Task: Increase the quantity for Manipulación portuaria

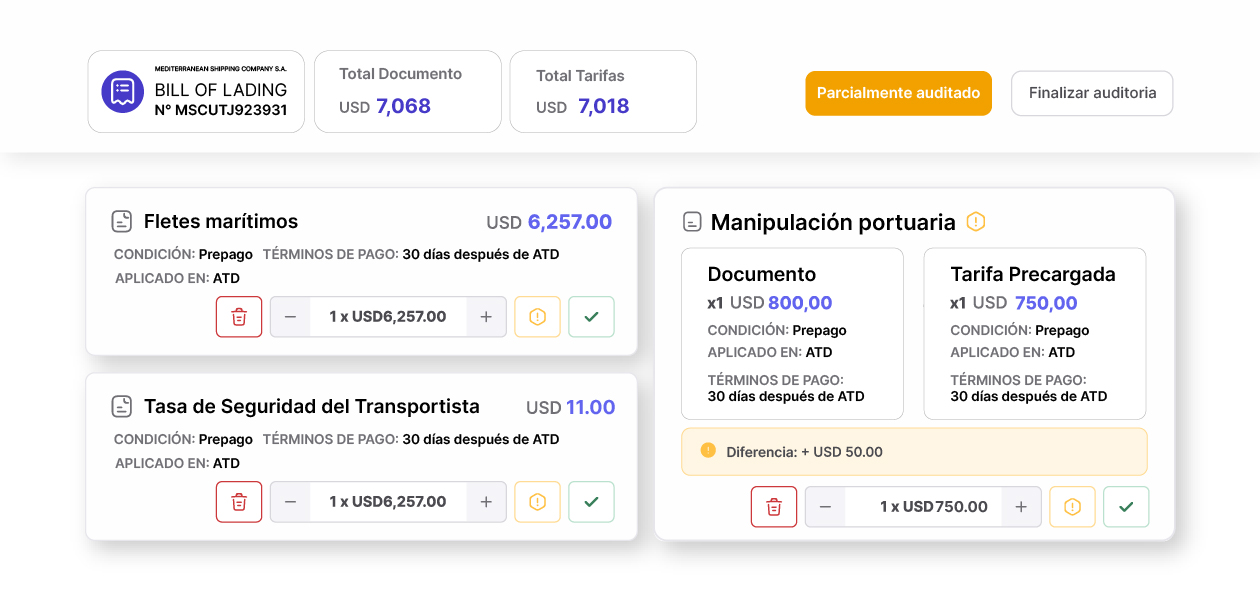Action: point(1021,507)
